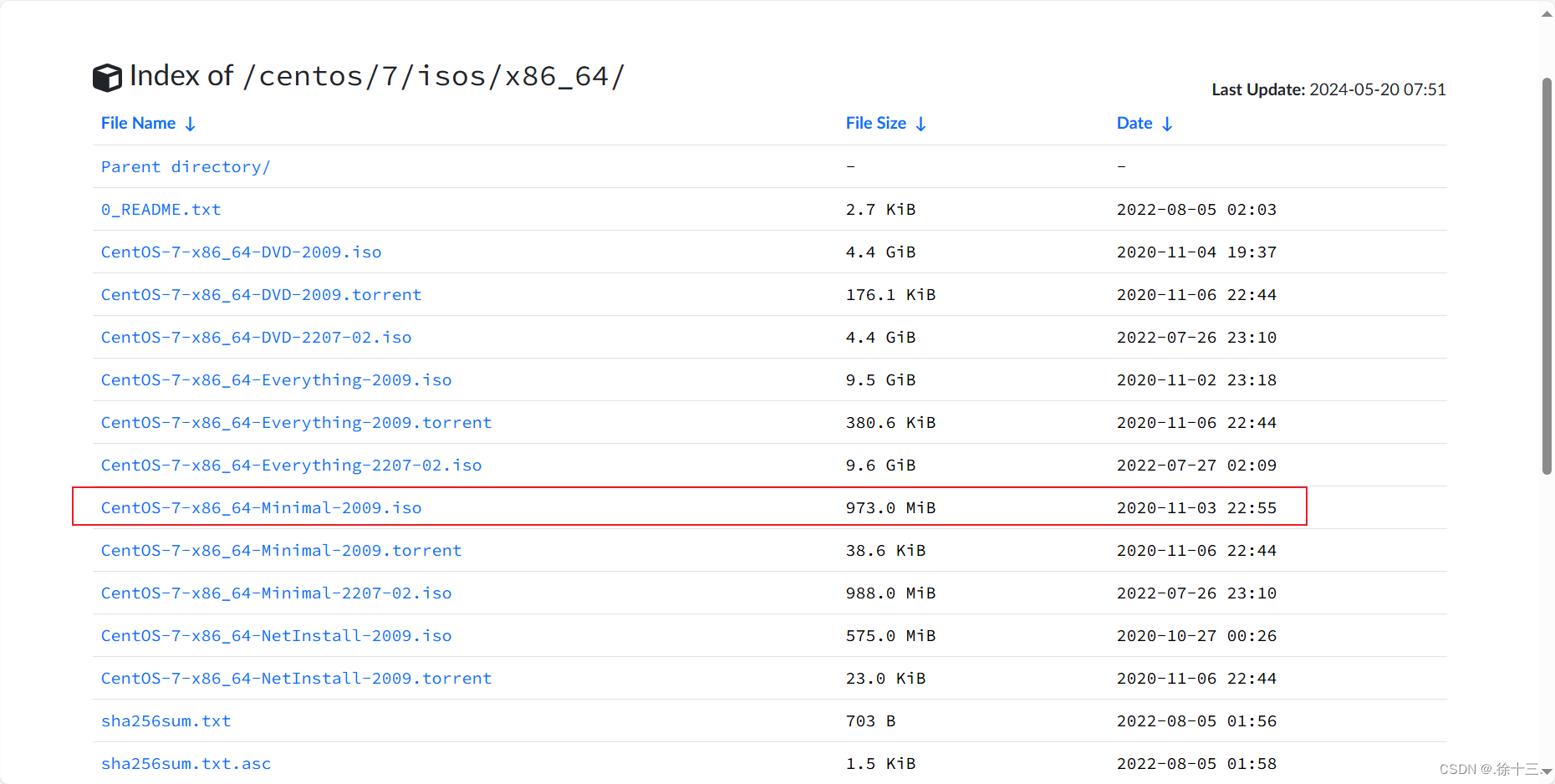Open 0_README.txt file
1555x784 pixels.
coord(161,209)
